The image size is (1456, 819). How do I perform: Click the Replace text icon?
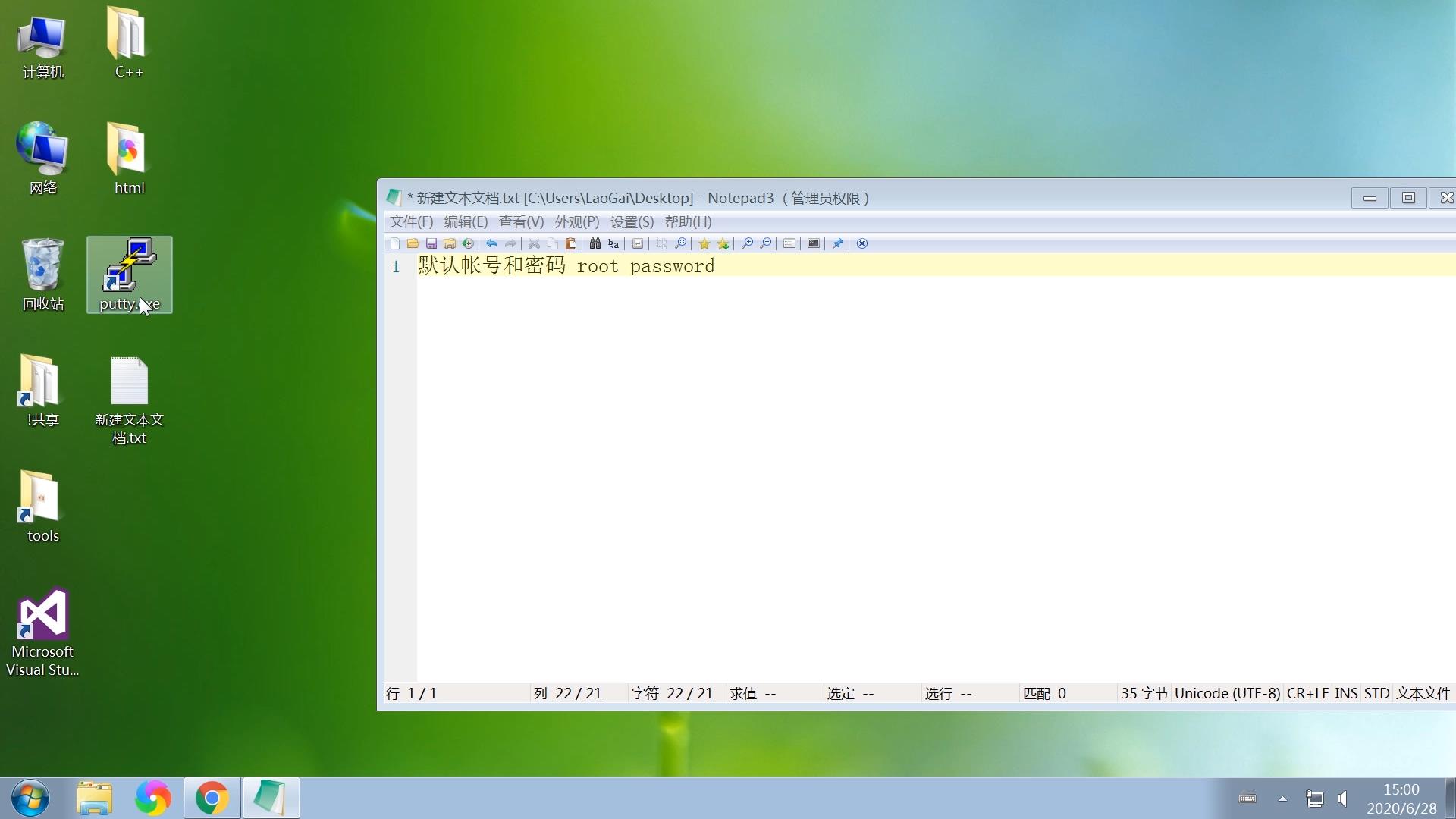click(x=613, y=243)
